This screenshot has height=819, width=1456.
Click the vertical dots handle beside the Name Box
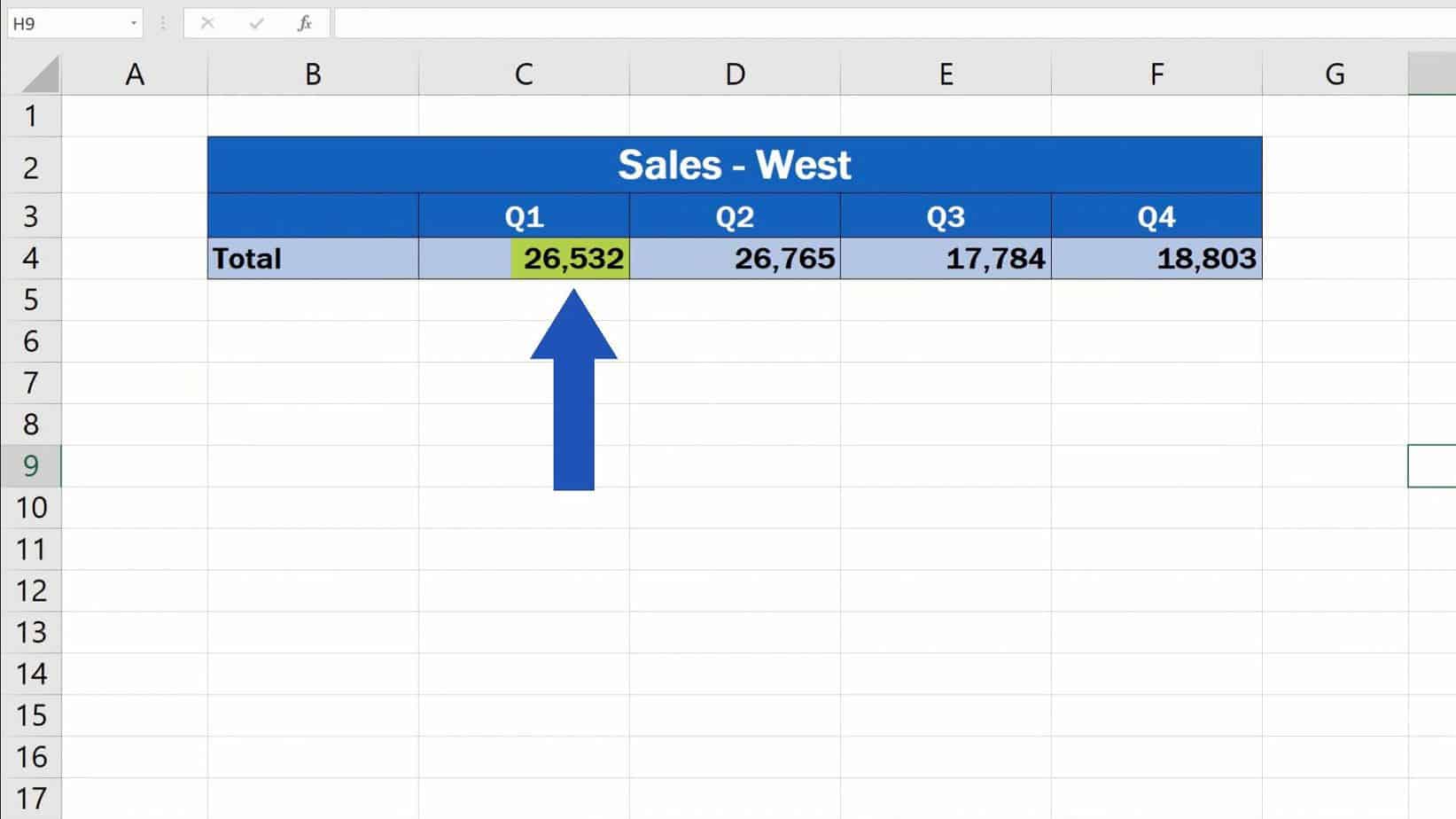(x=161, y=23)
